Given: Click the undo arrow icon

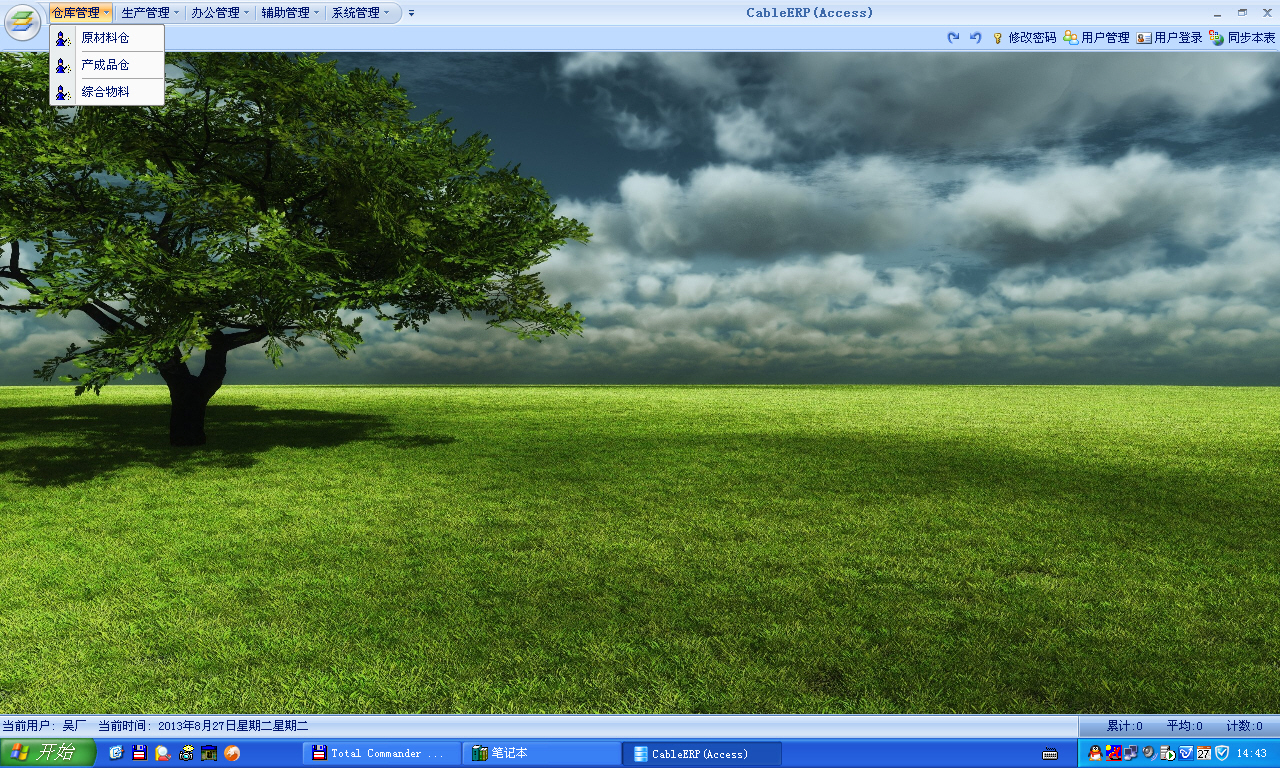Looking at the screenshot, I should click(976, 38).
